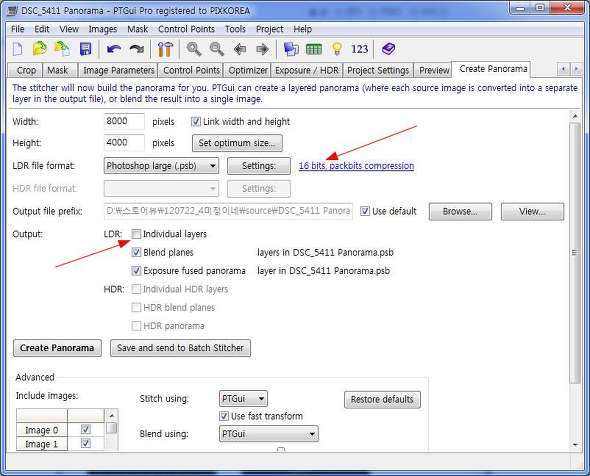Toggle Link width and height checkbox
Image resolution: width=590 pixels, height=476 pixels.
(196, 122)
